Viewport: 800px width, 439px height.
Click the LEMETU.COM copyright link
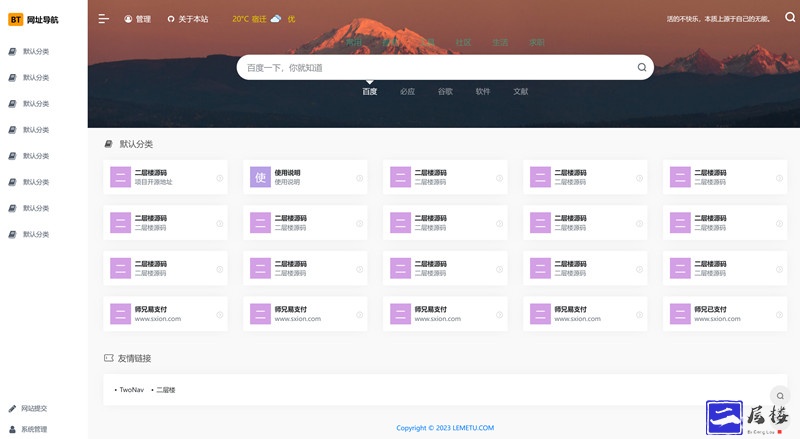(468, 428)
